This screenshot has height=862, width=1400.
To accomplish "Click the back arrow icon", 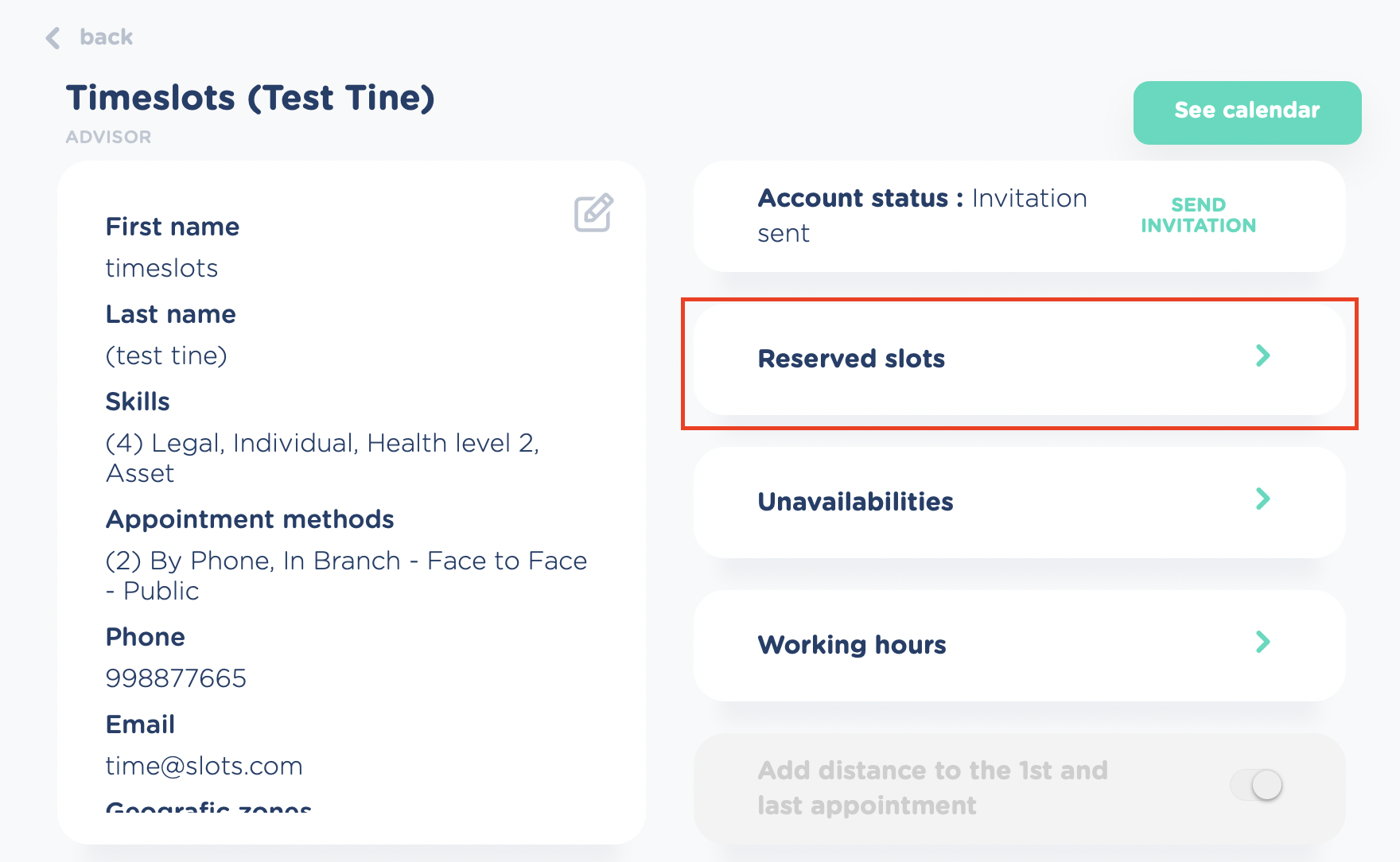I will (x=52, y=38).
